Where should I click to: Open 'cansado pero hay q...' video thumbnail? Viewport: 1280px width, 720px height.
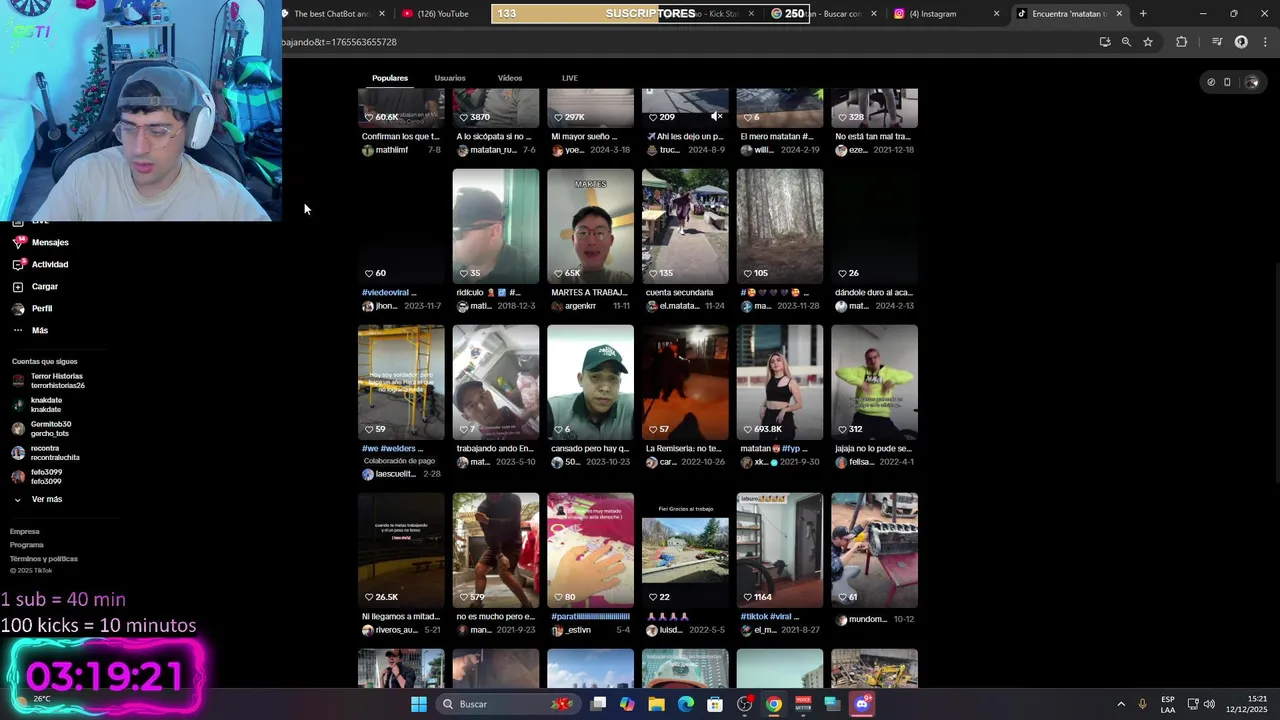[590, 382]
